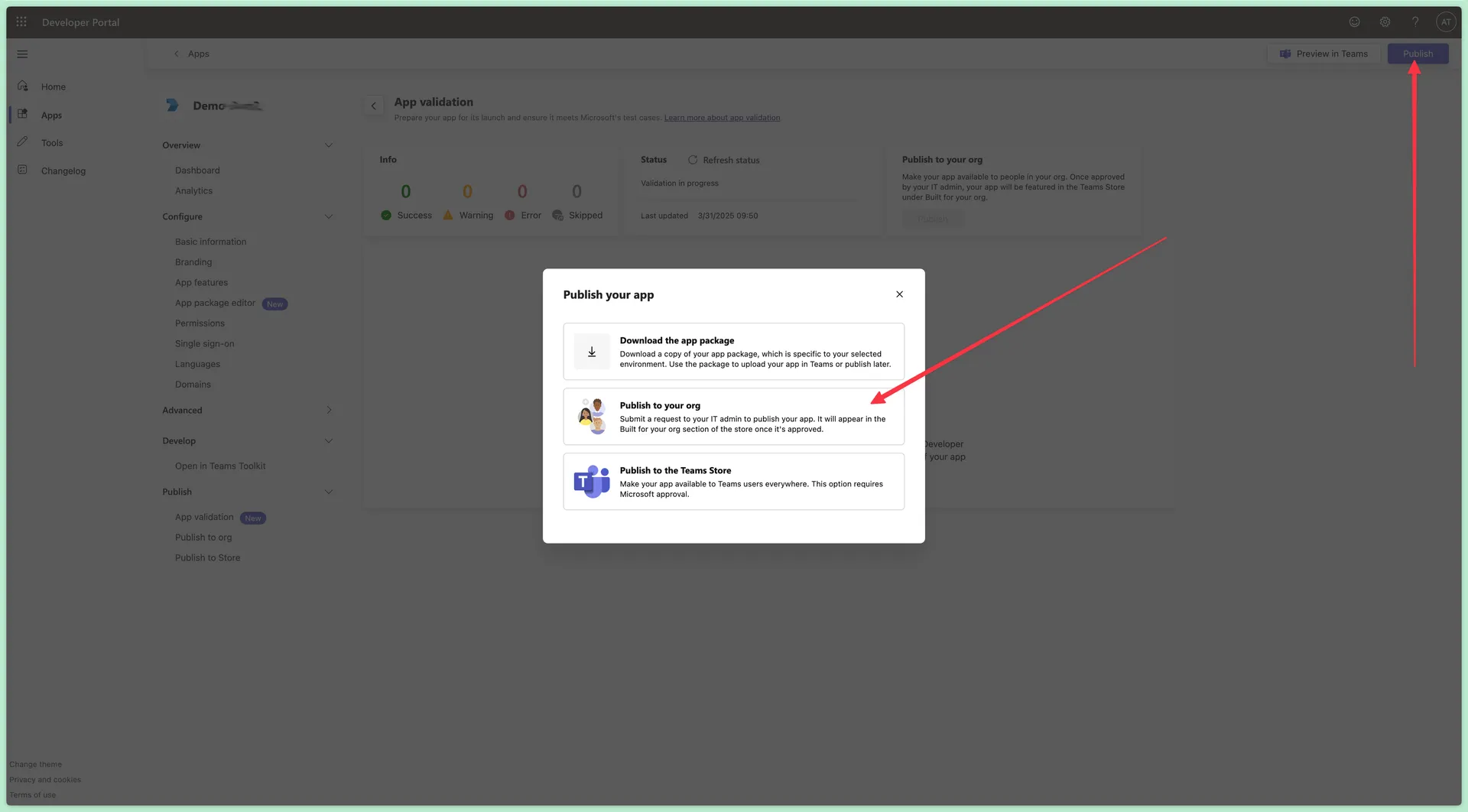Open App package editor

(215, 303)
